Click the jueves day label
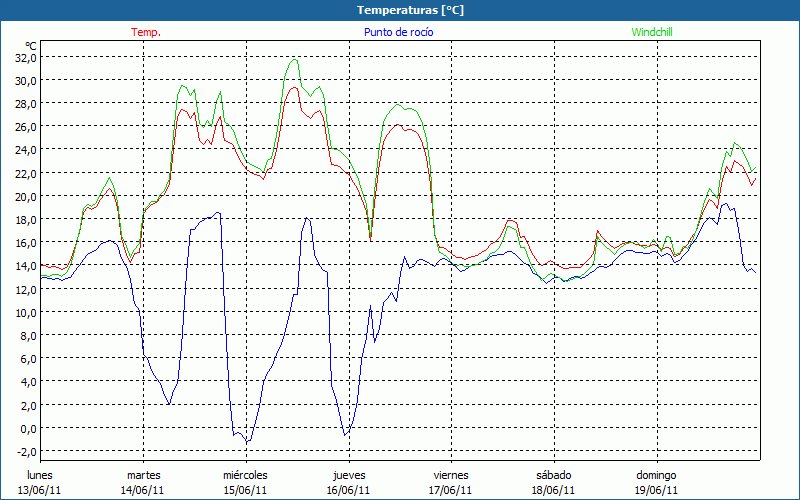 click(x=348, y=475)
